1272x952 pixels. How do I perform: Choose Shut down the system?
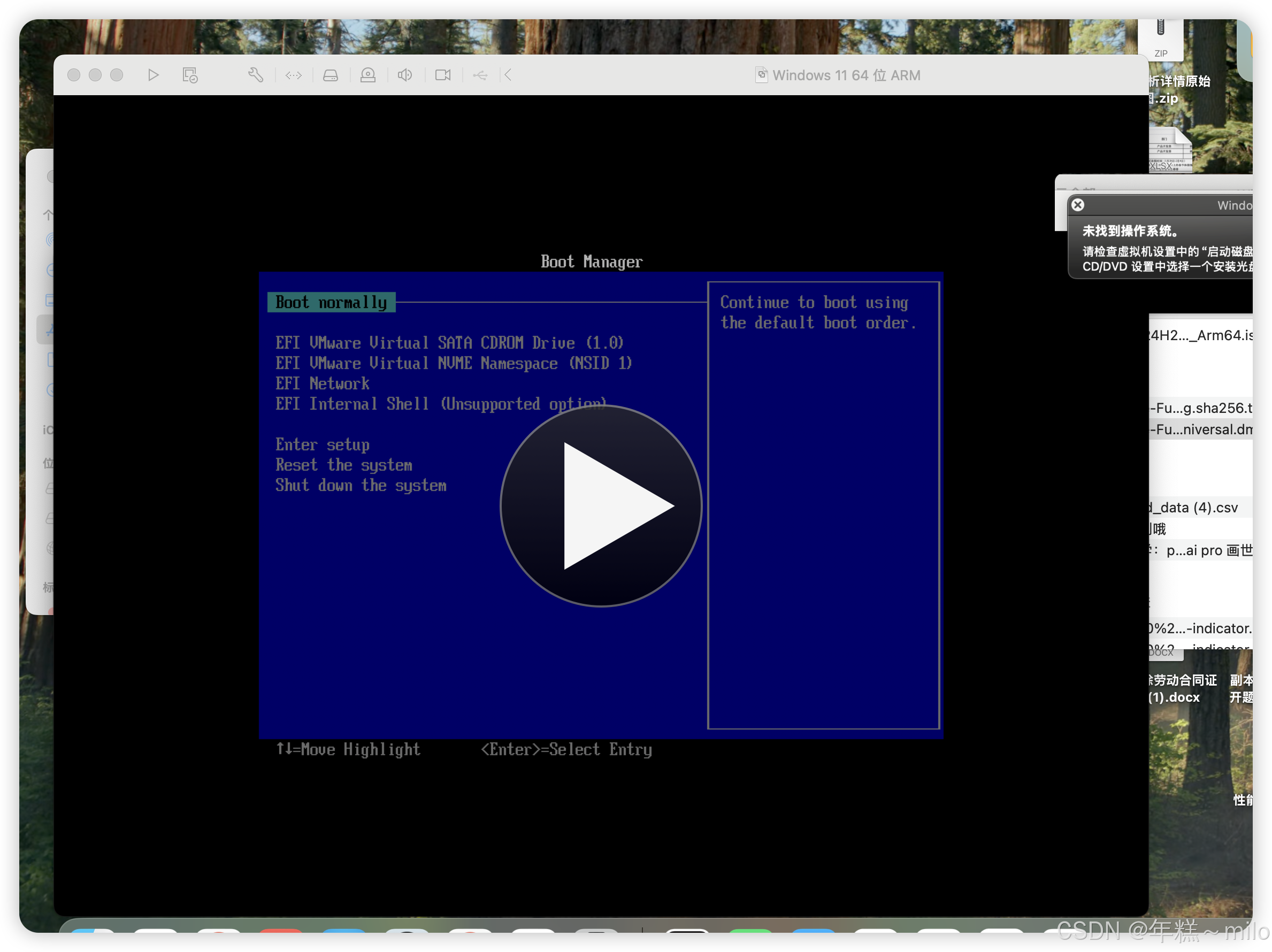pos(361,485)
